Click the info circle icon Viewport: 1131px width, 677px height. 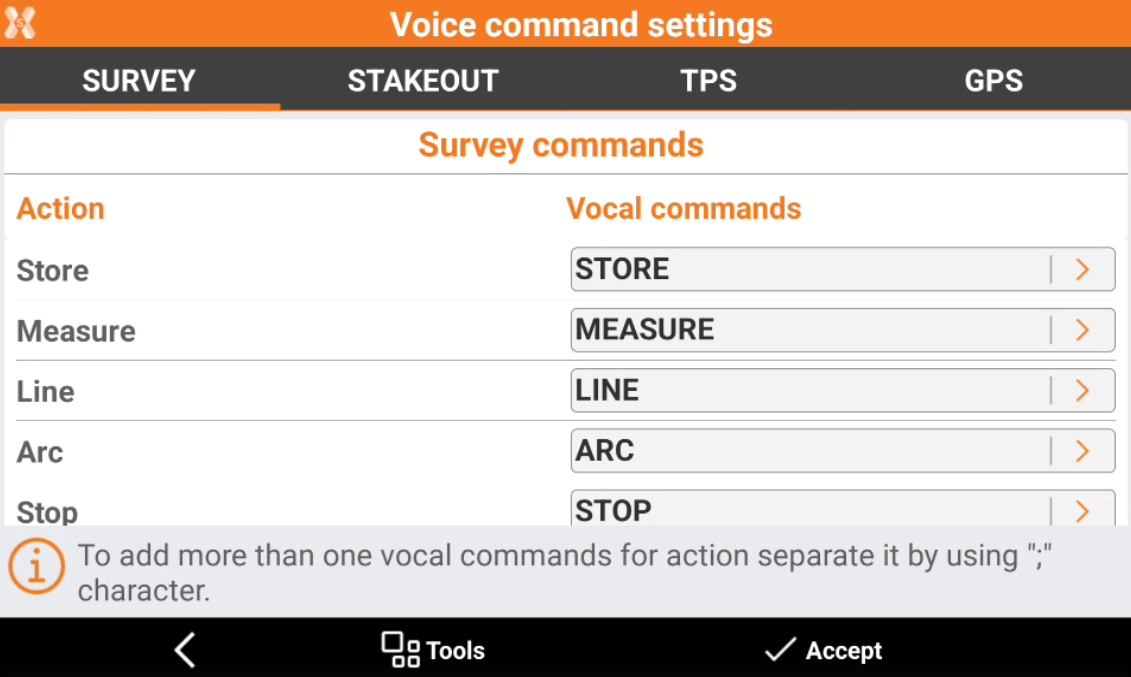tap(37, 567)
